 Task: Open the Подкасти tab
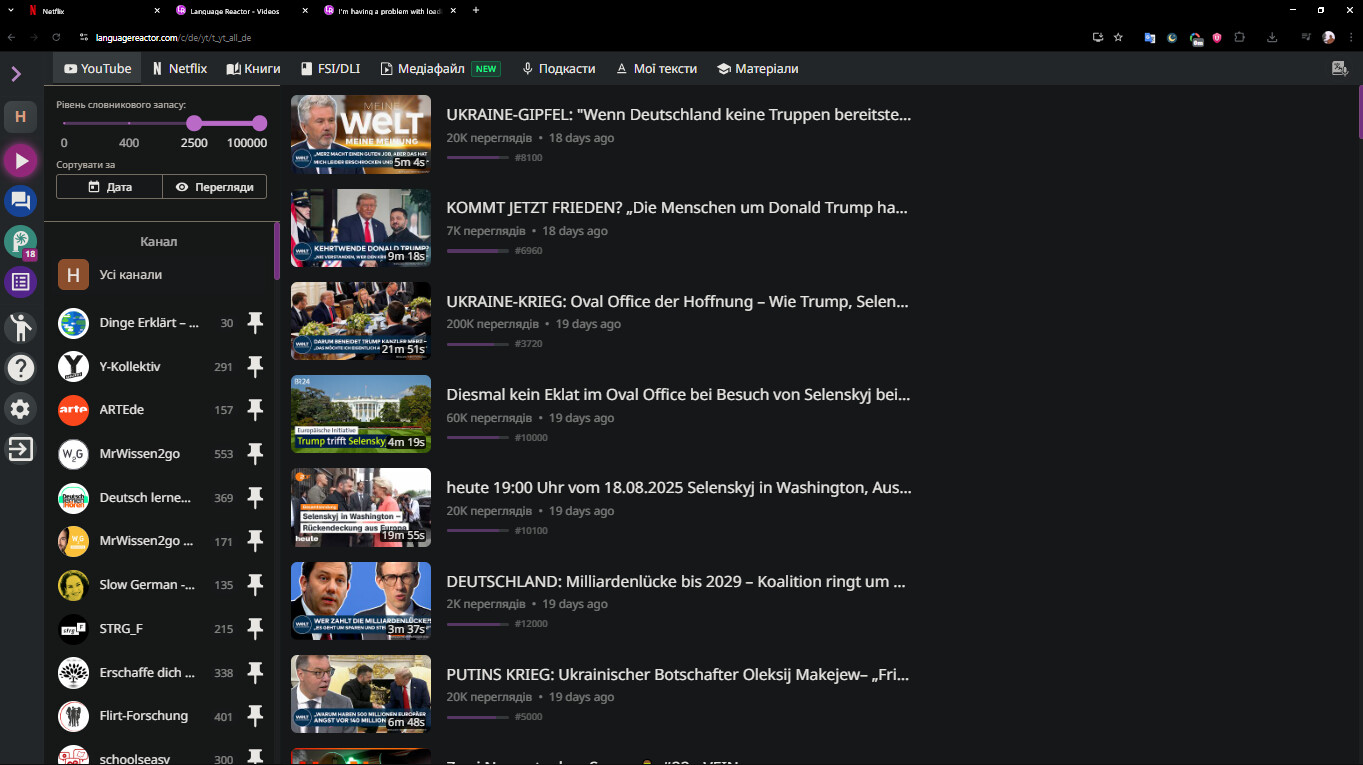click(558, 69)
